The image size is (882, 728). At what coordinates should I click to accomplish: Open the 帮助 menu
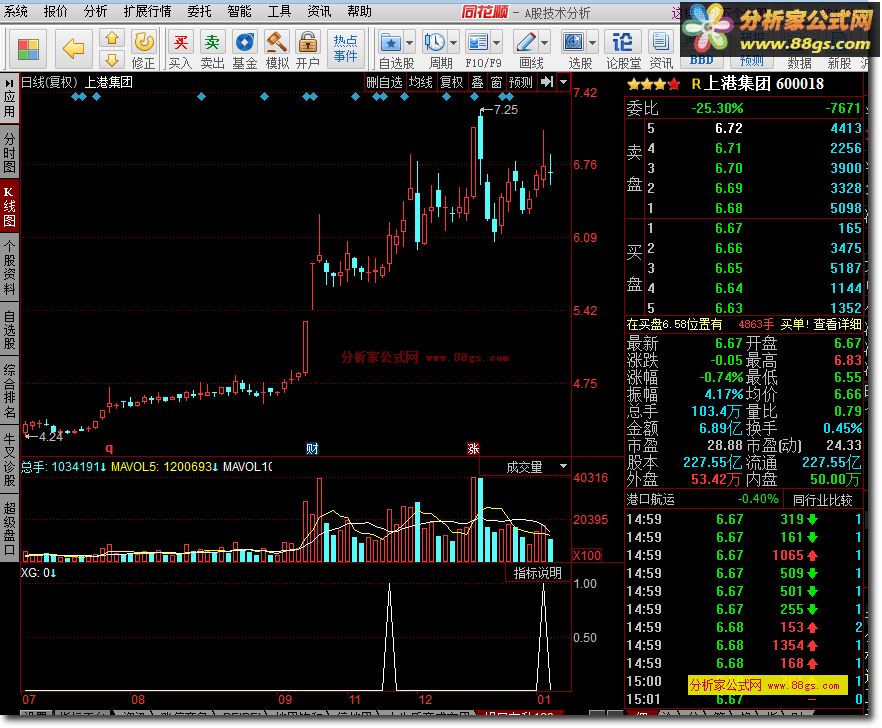click(x=359, y=11)
